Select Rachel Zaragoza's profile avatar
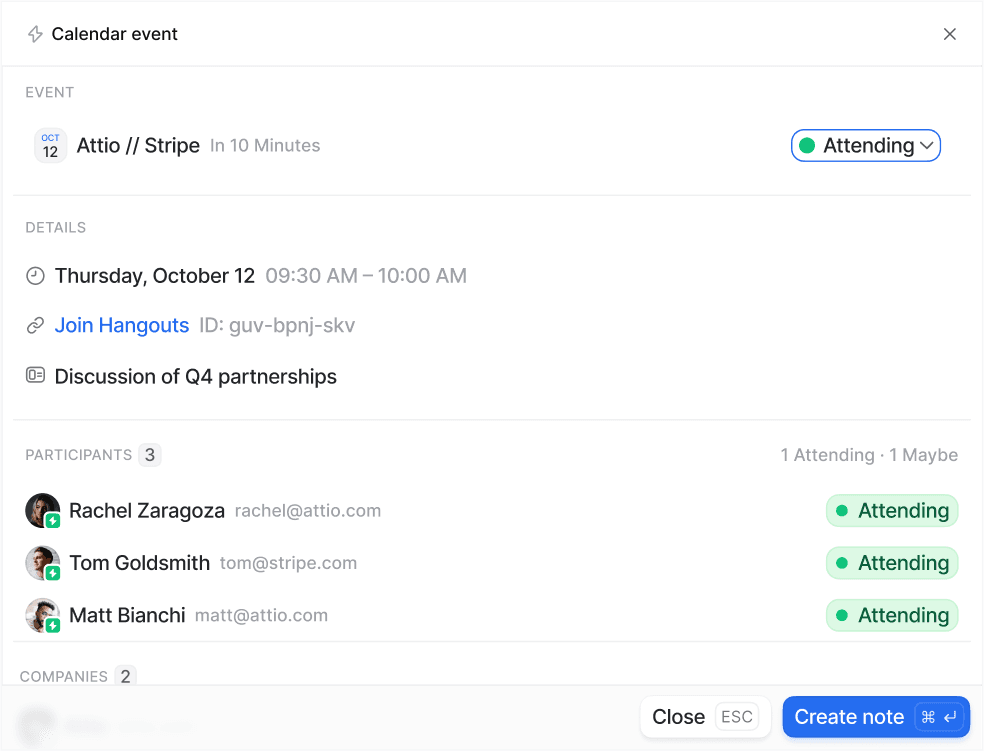The image size is (984, 751). [42, 510]
